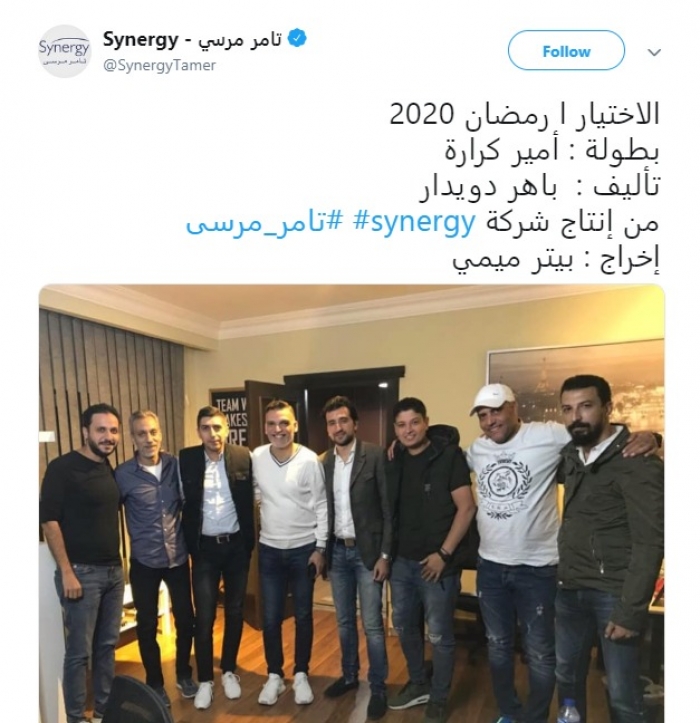
Task: Open display name Synergy - تامر مرسي
Action: coord(192,40)
